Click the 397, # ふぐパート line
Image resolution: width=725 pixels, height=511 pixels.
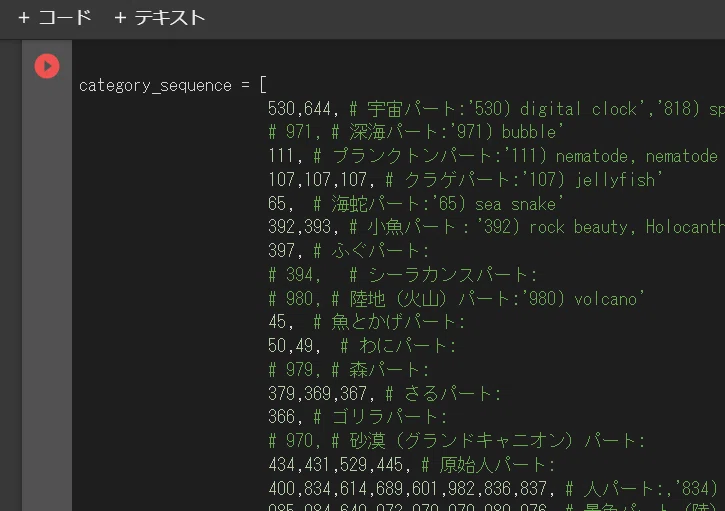[349, 251]
